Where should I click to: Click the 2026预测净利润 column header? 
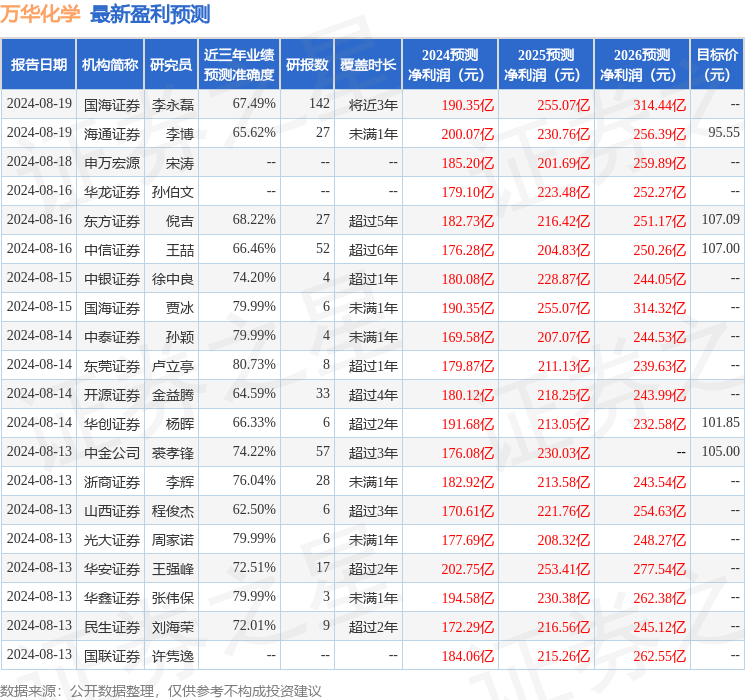tap(642, 65)
